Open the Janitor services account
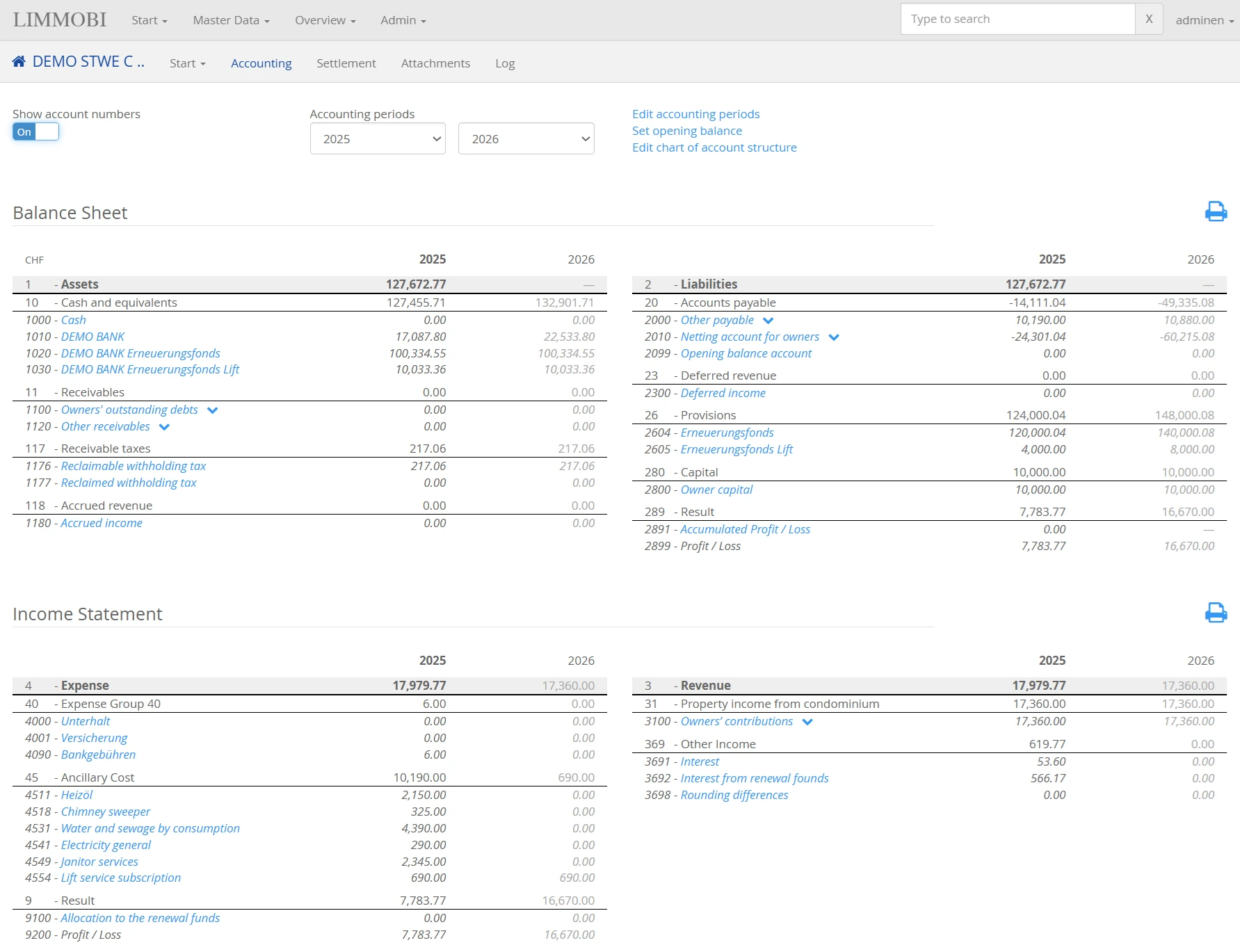Screen dimensions: 1240x952 (99, 862)
